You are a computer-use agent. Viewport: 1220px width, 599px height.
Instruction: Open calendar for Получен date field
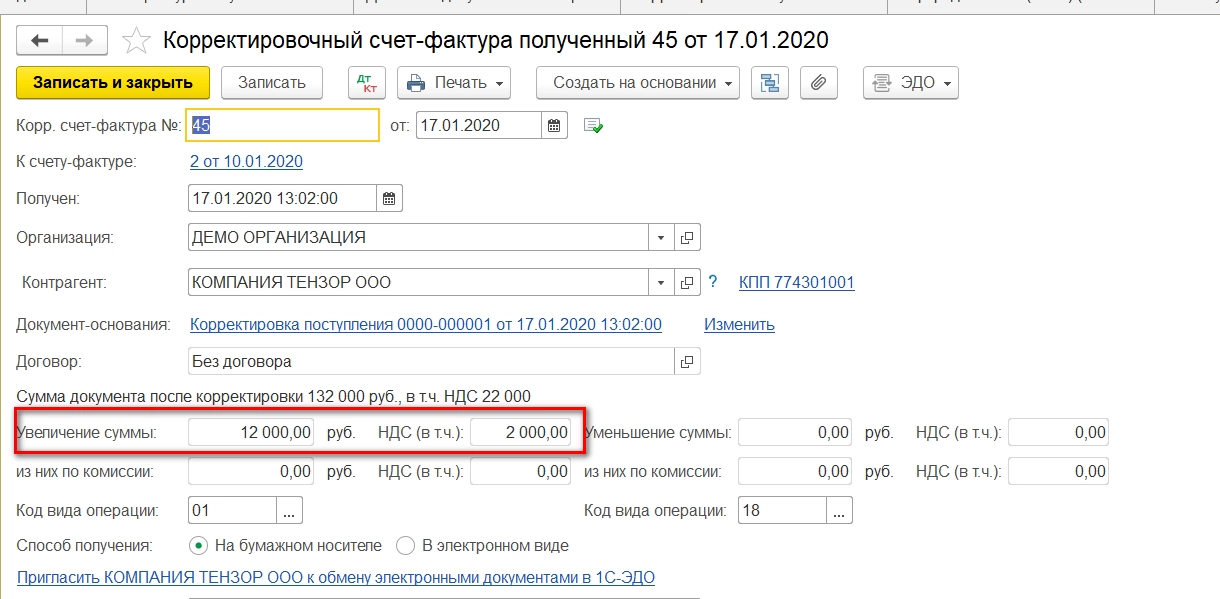[390, 198]
